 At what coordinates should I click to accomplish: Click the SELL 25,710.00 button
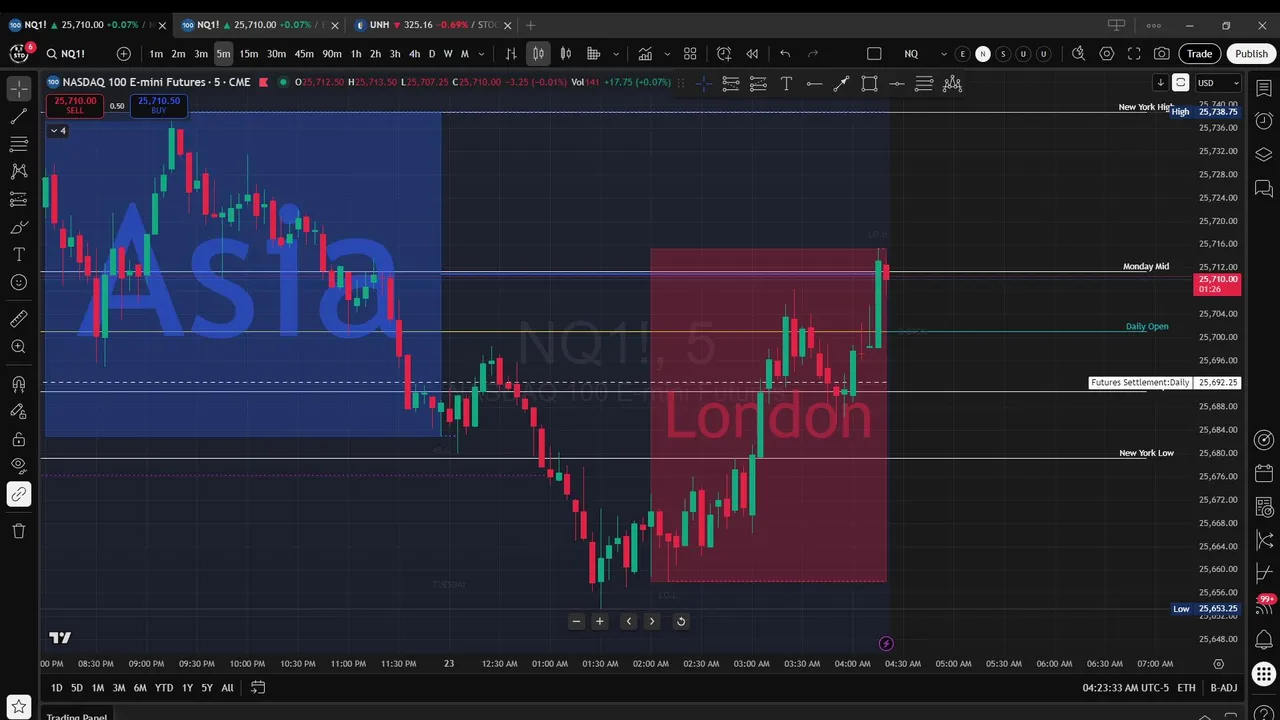tap(75, 105)
